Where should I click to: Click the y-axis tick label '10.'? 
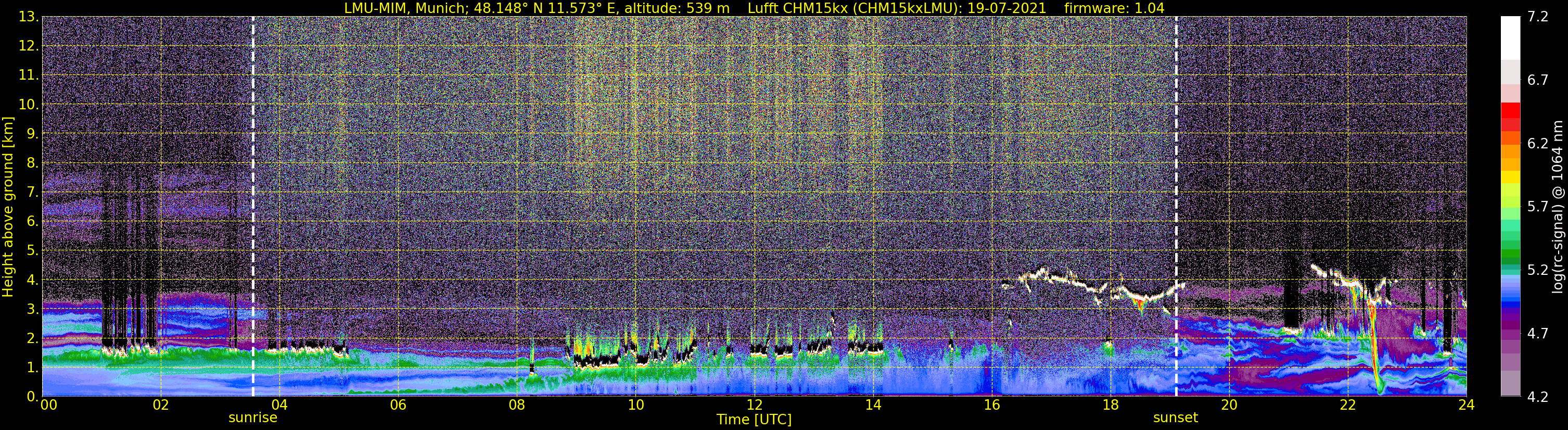click(x=29, y=105)
